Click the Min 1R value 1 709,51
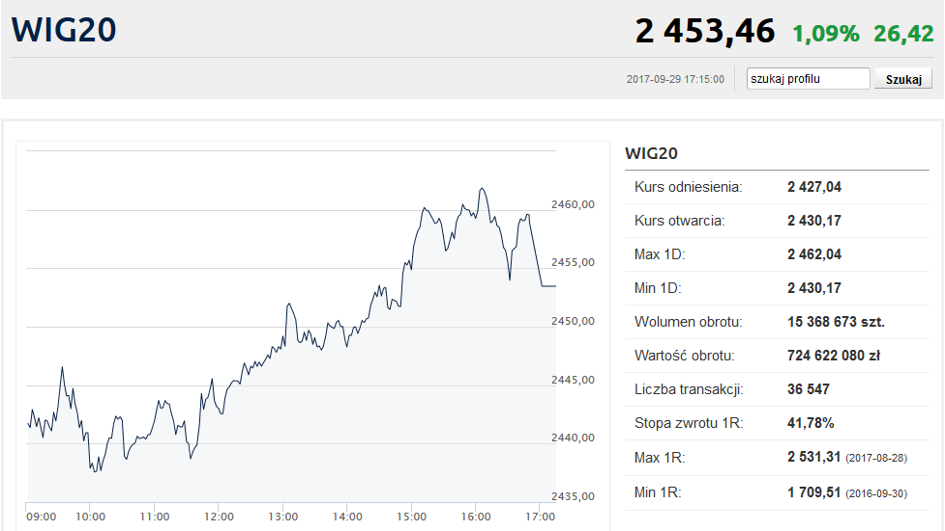 coord(814,491)
